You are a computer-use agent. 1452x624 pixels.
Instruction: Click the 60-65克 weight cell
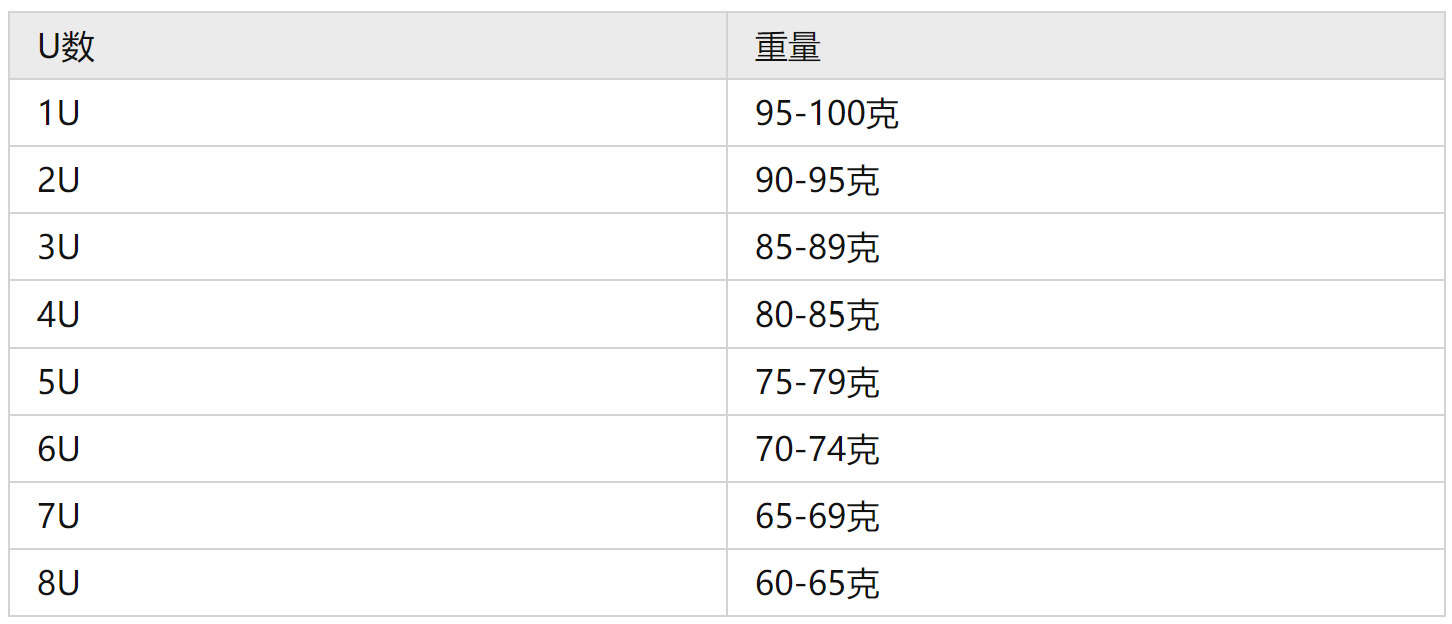tap(1084, 583)
